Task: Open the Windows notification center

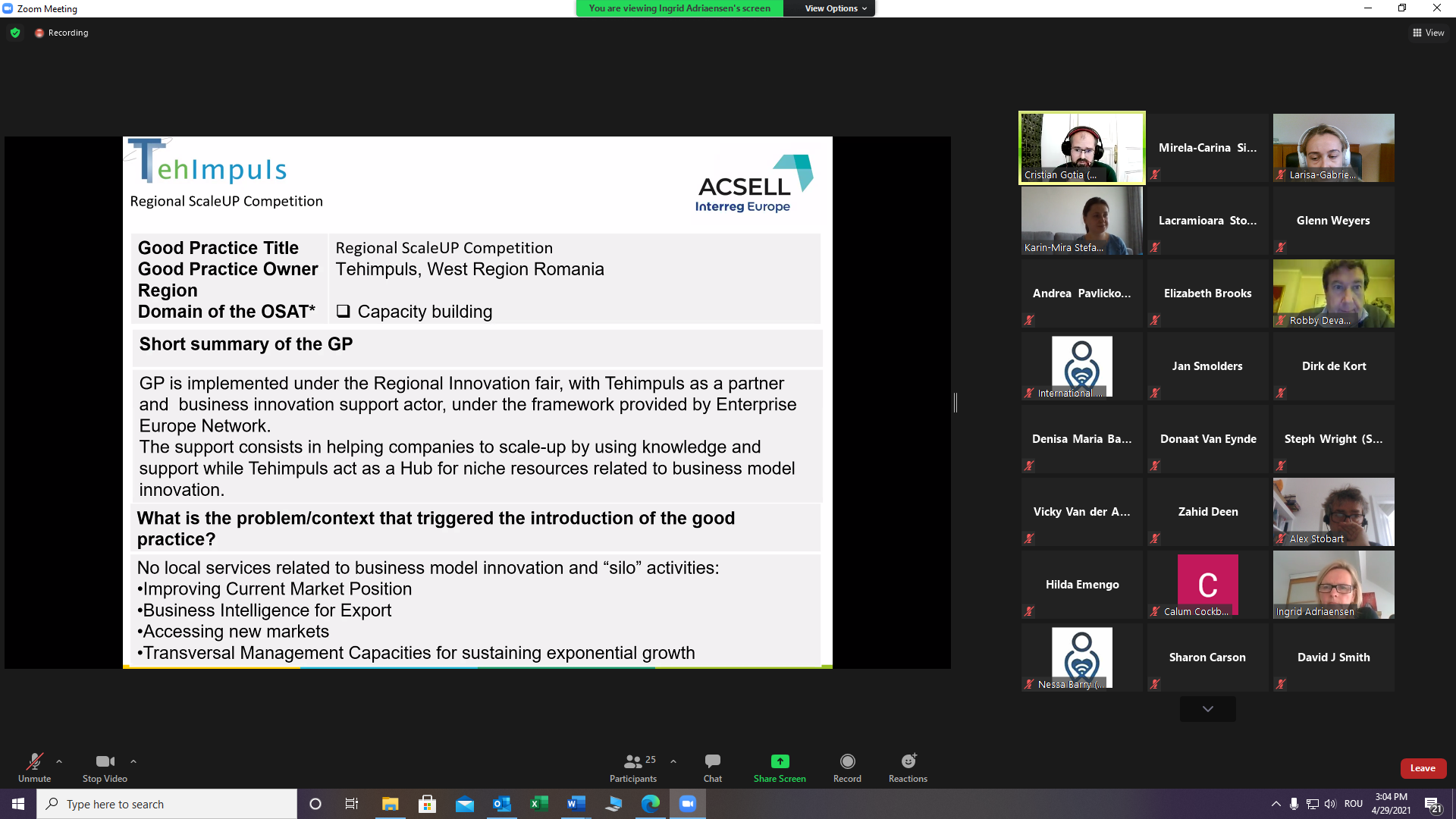Action: coord(1432,804)
